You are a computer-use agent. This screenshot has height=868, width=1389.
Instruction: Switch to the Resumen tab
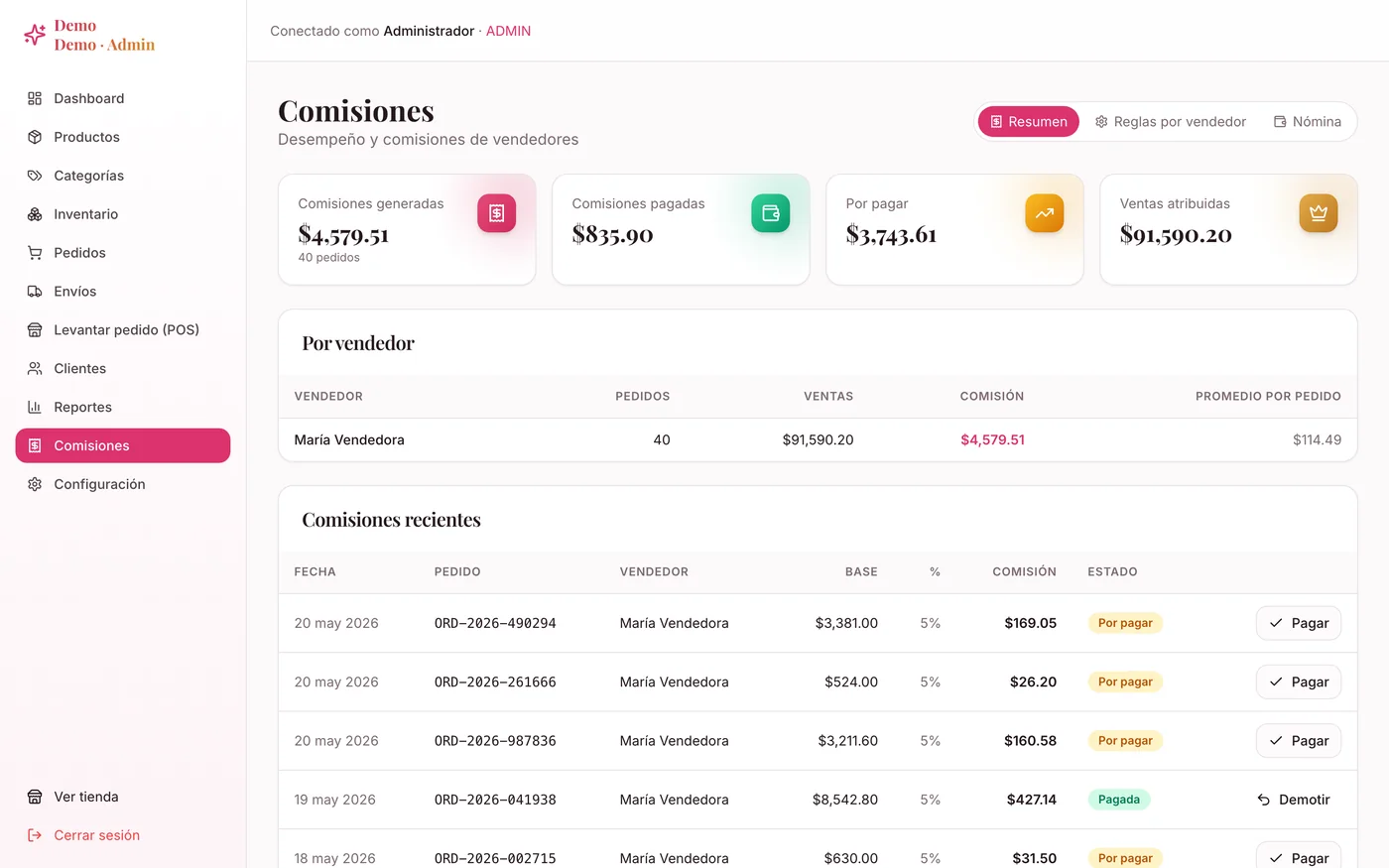coord(1029,122)
